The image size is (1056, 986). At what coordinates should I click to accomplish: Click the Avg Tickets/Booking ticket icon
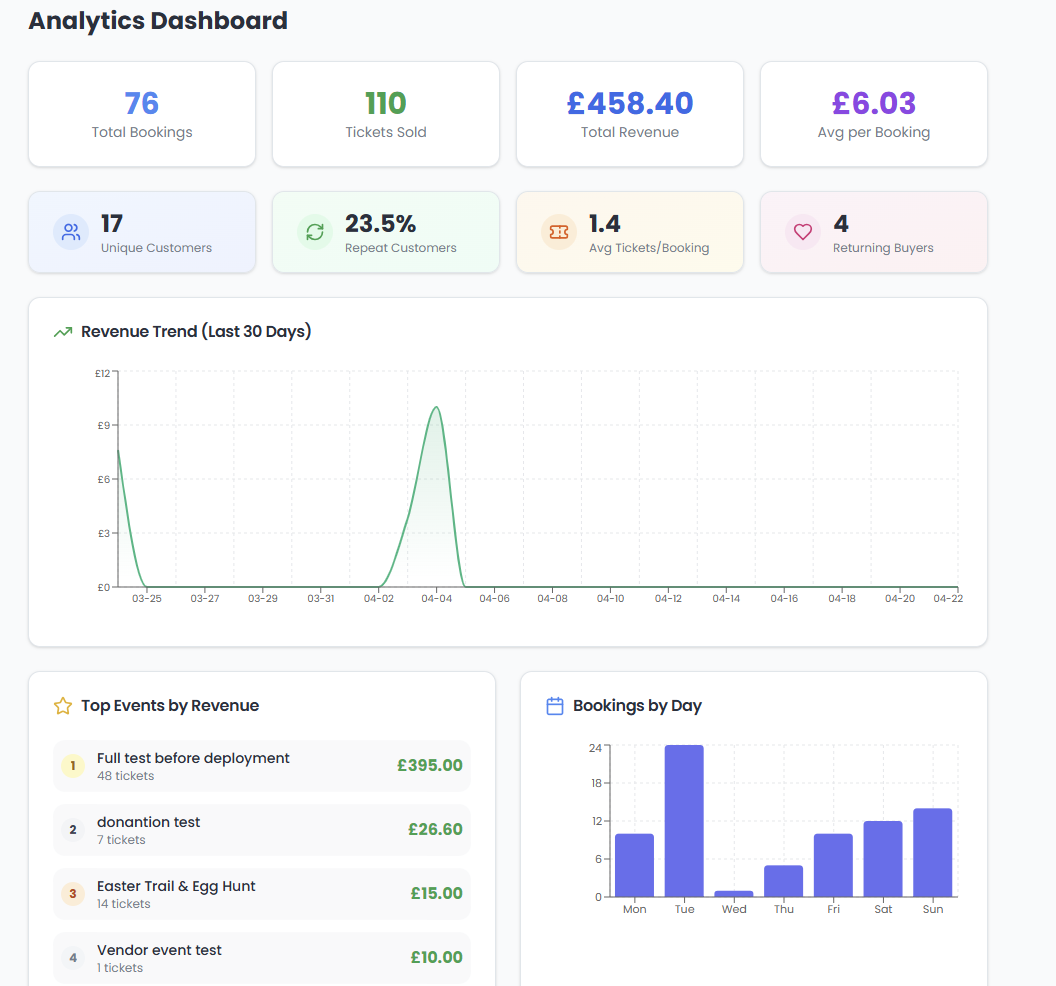coord(559,232)
